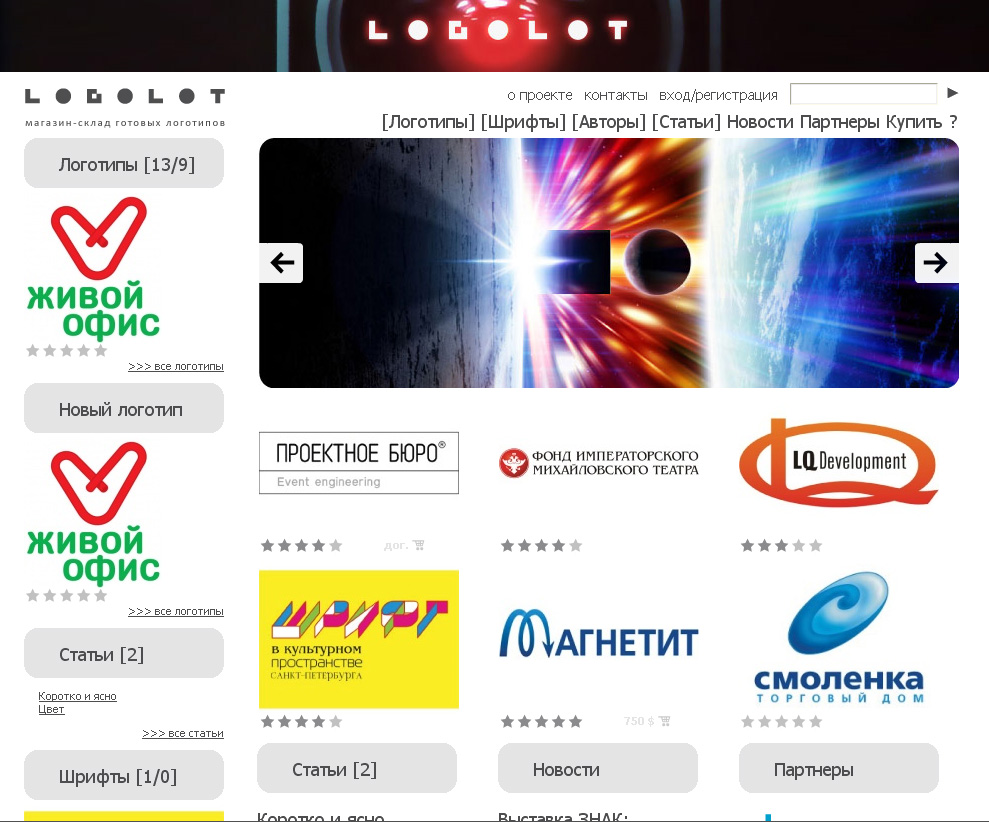This screenshot has height=822, width=989.
Task: Click the cart icon under Проектное бюро
Action: [419, 545]
